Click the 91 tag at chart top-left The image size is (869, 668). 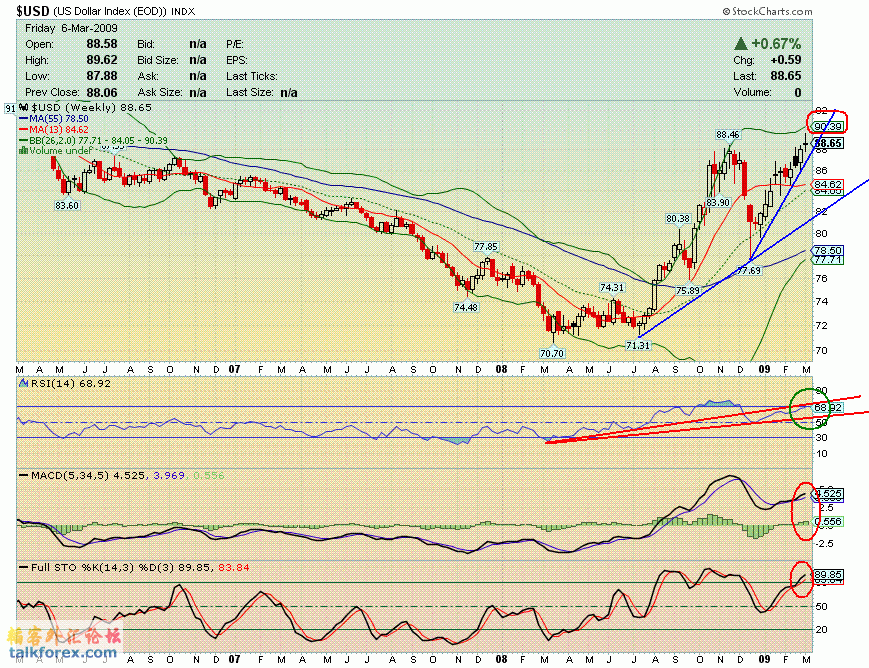pyautogui.click(x=11, y=109)
